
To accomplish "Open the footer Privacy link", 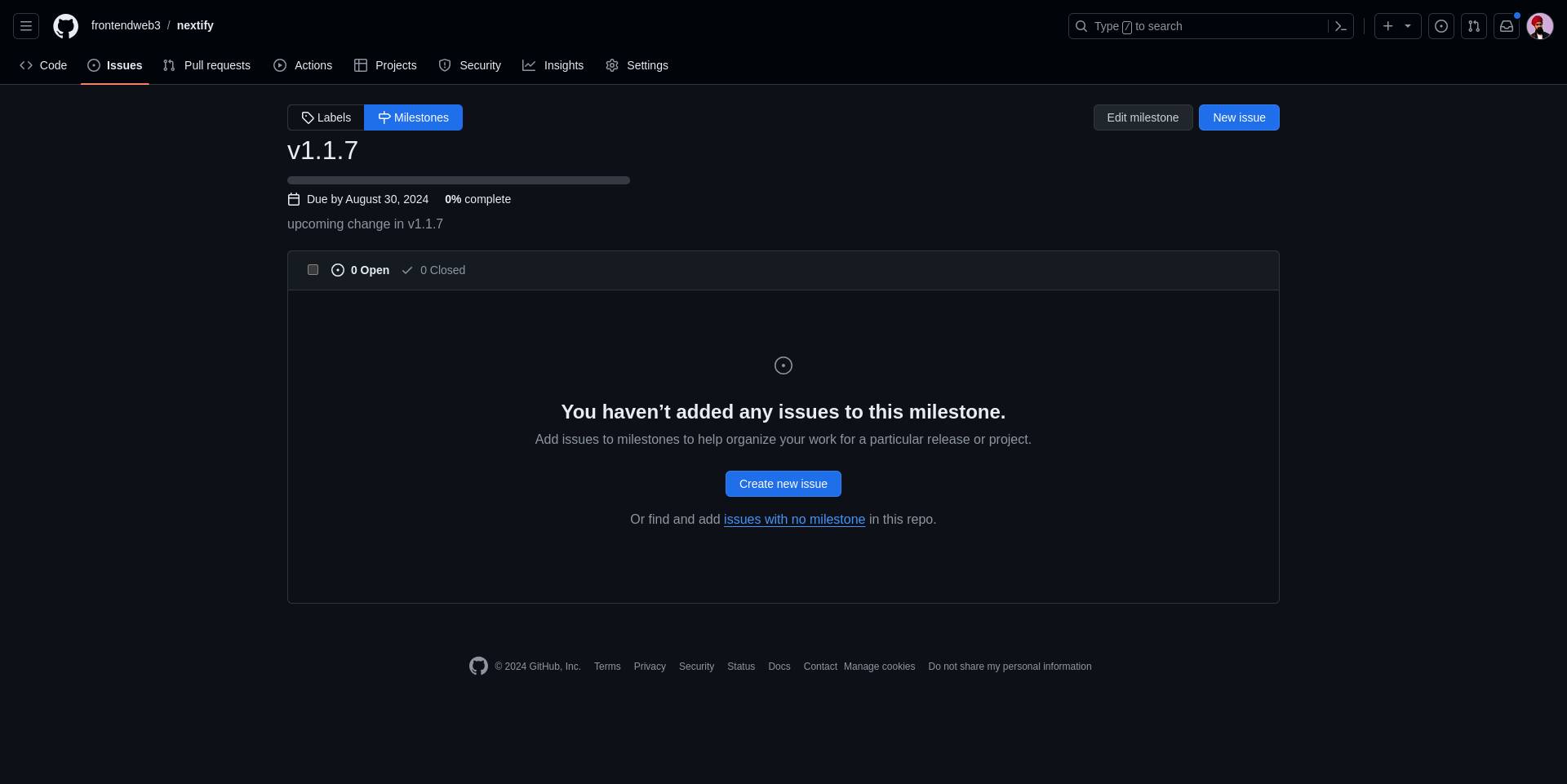I will click(650, 667).
